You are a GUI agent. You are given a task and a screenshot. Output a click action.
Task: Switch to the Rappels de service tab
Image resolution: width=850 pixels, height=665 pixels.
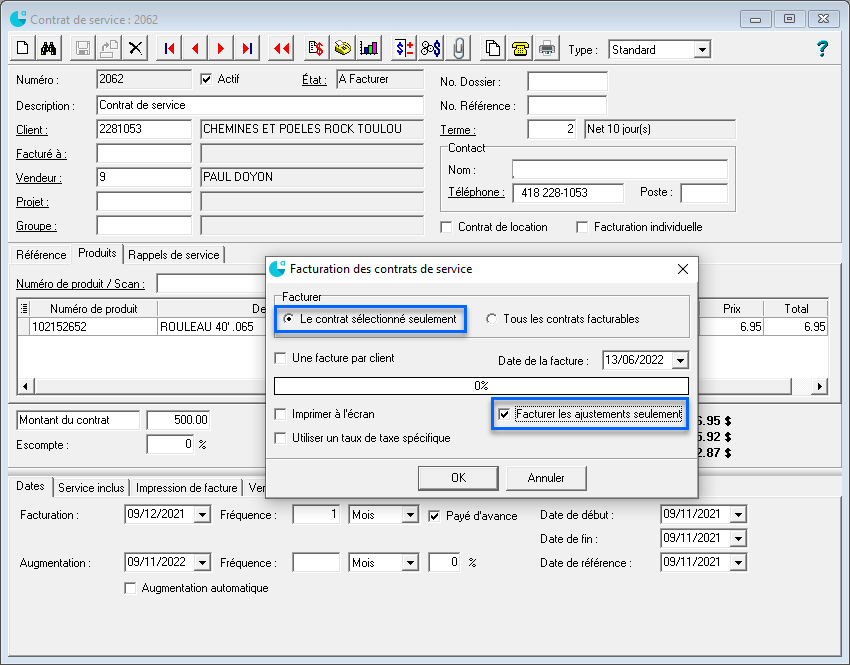pyautogui.click(x=176, y=254)
